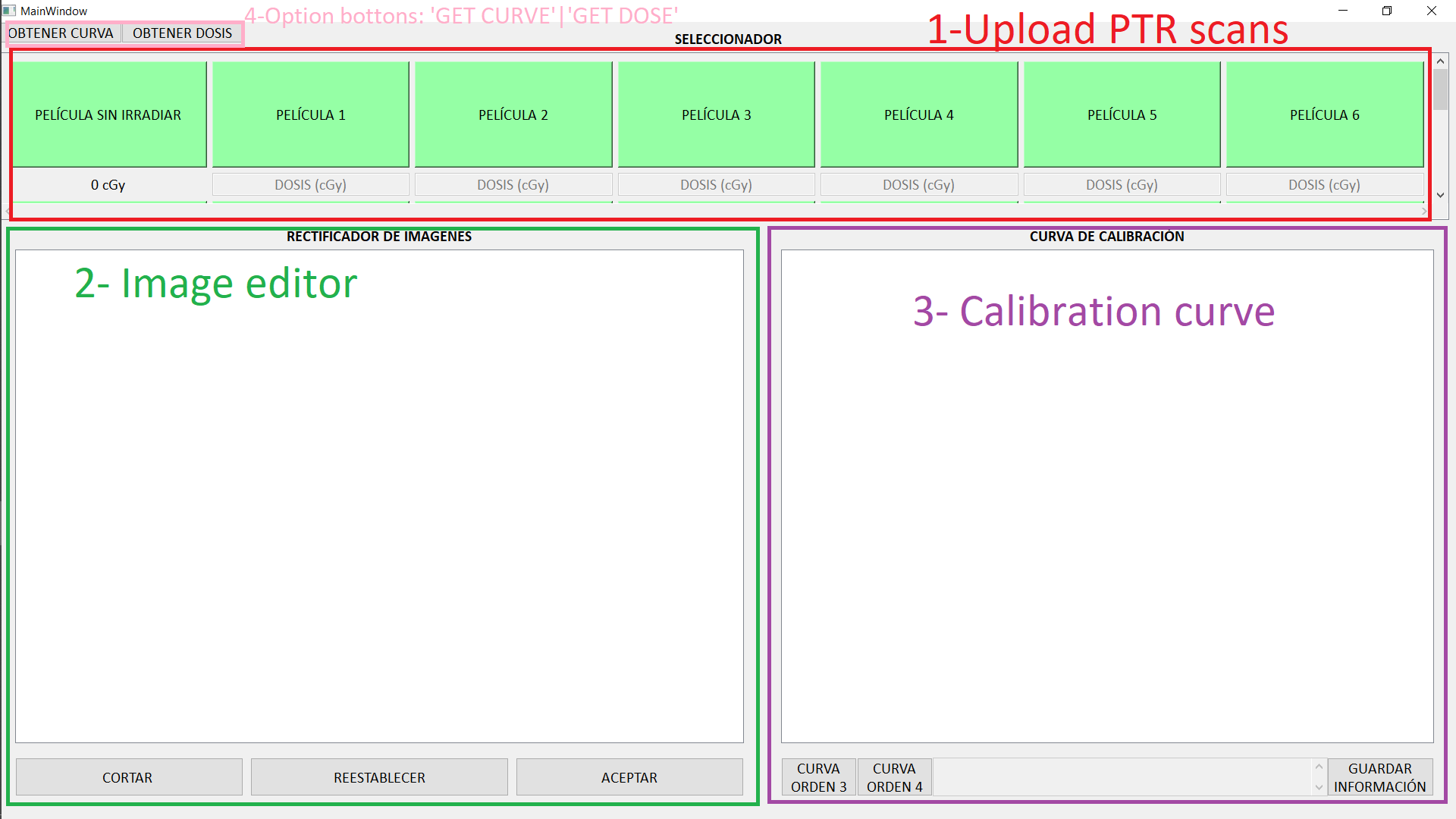Click GUARDAR INFORMACIÓN to save results
The width and height of the screenshot is (1456, 819).
1379,777
